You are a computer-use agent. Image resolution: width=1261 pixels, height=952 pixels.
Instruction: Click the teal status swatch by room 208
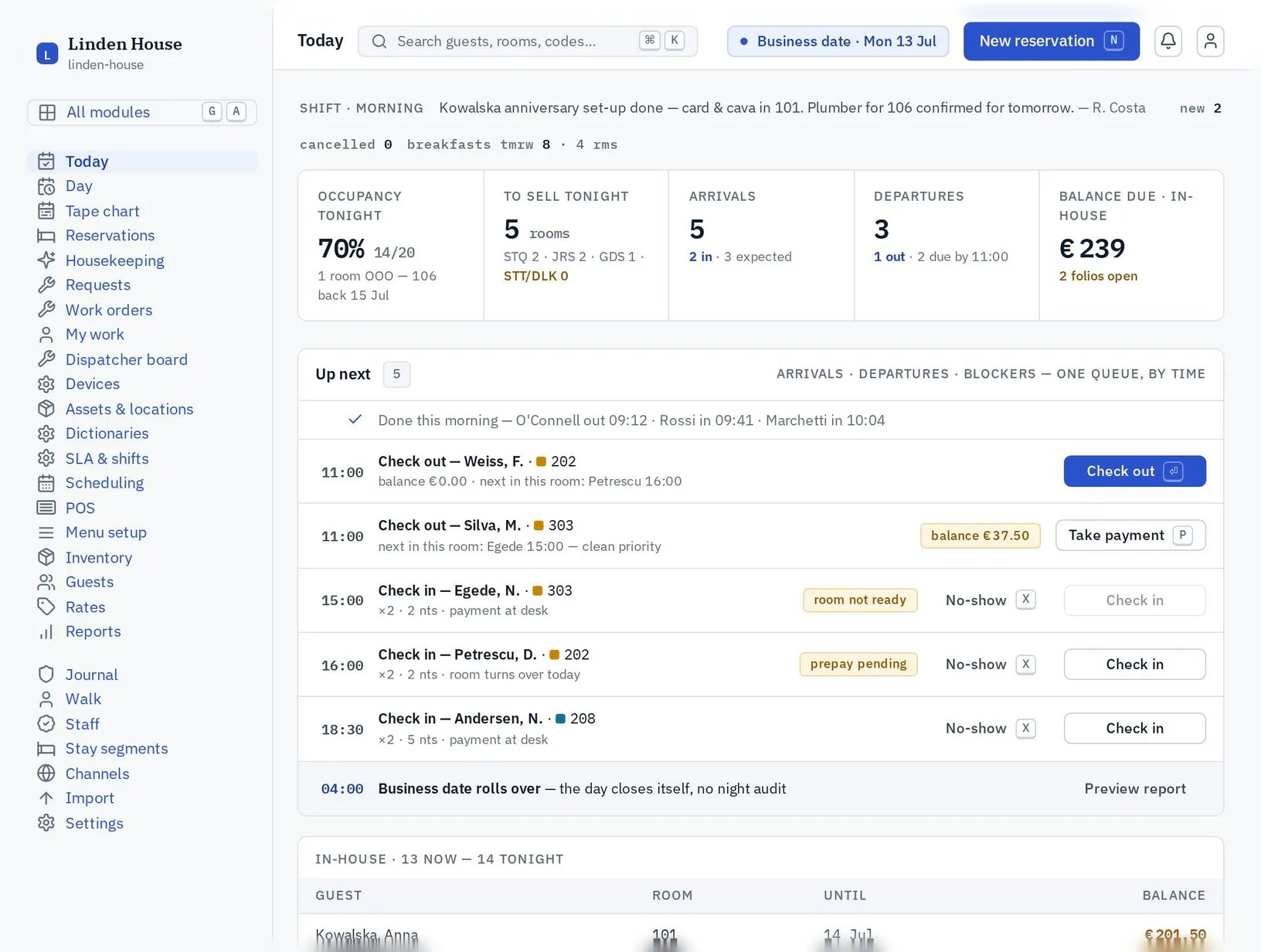tap(561, 719)
